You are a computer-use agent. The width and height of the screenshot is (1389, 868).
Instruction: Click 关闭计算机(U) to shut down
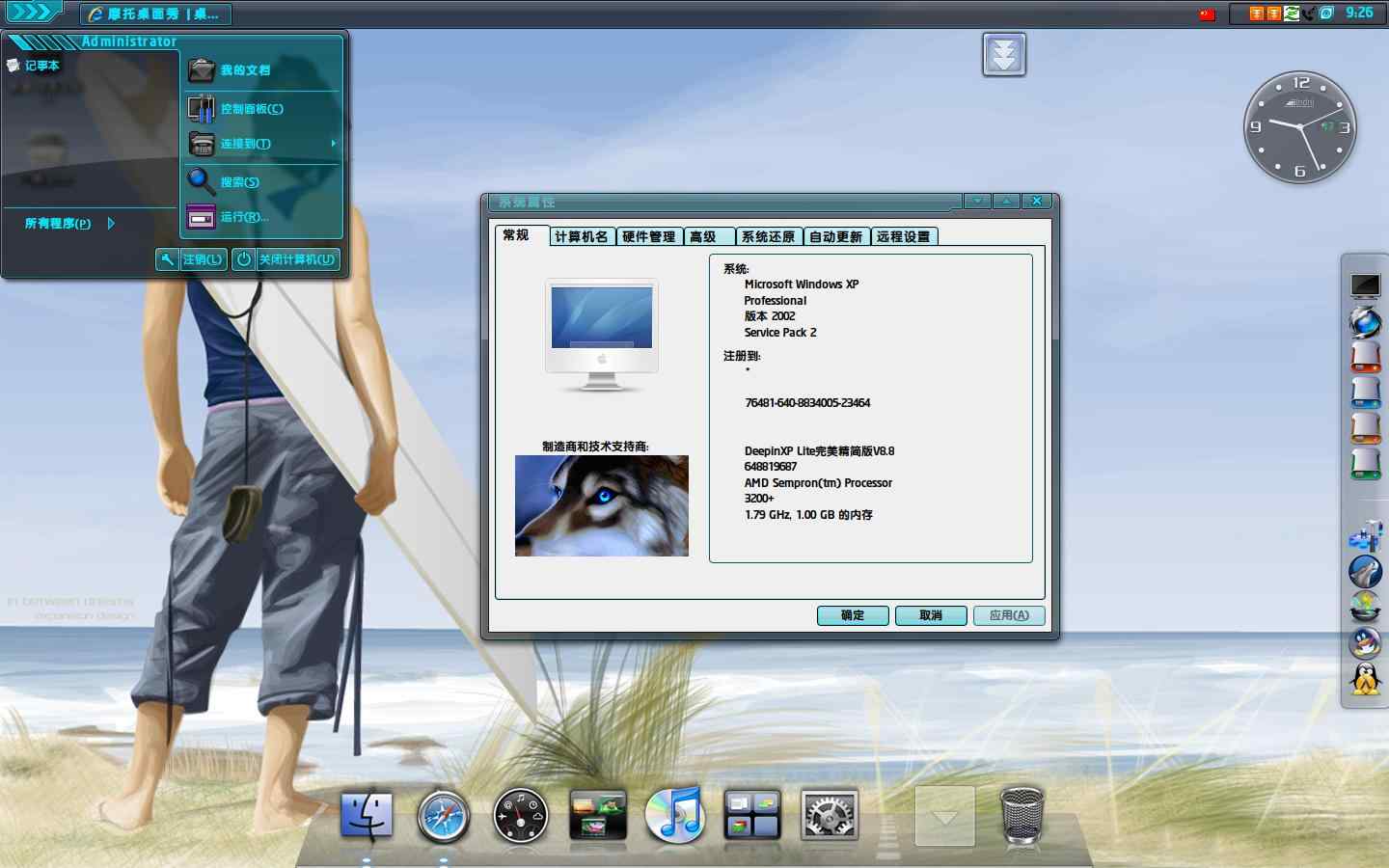297,259
